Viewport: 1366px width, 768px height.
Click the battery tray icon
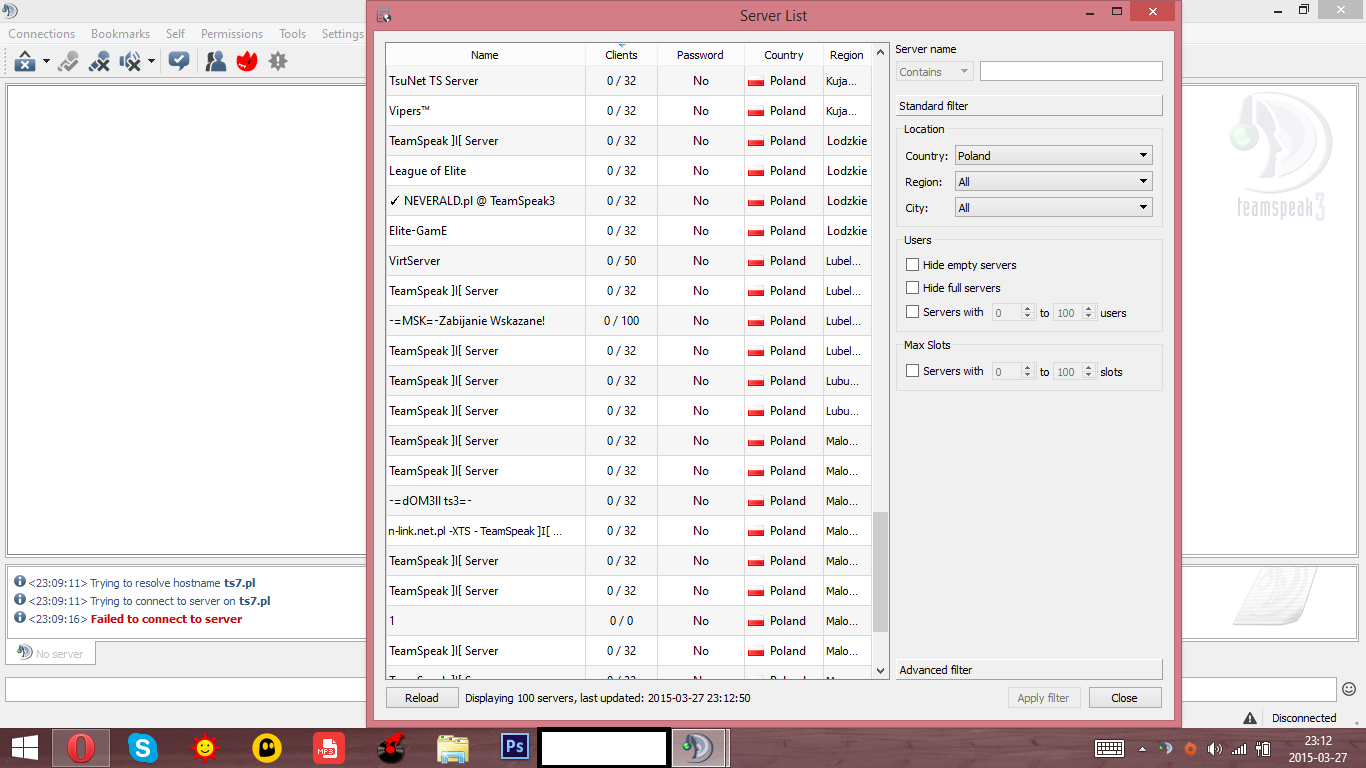(1263, 748)
